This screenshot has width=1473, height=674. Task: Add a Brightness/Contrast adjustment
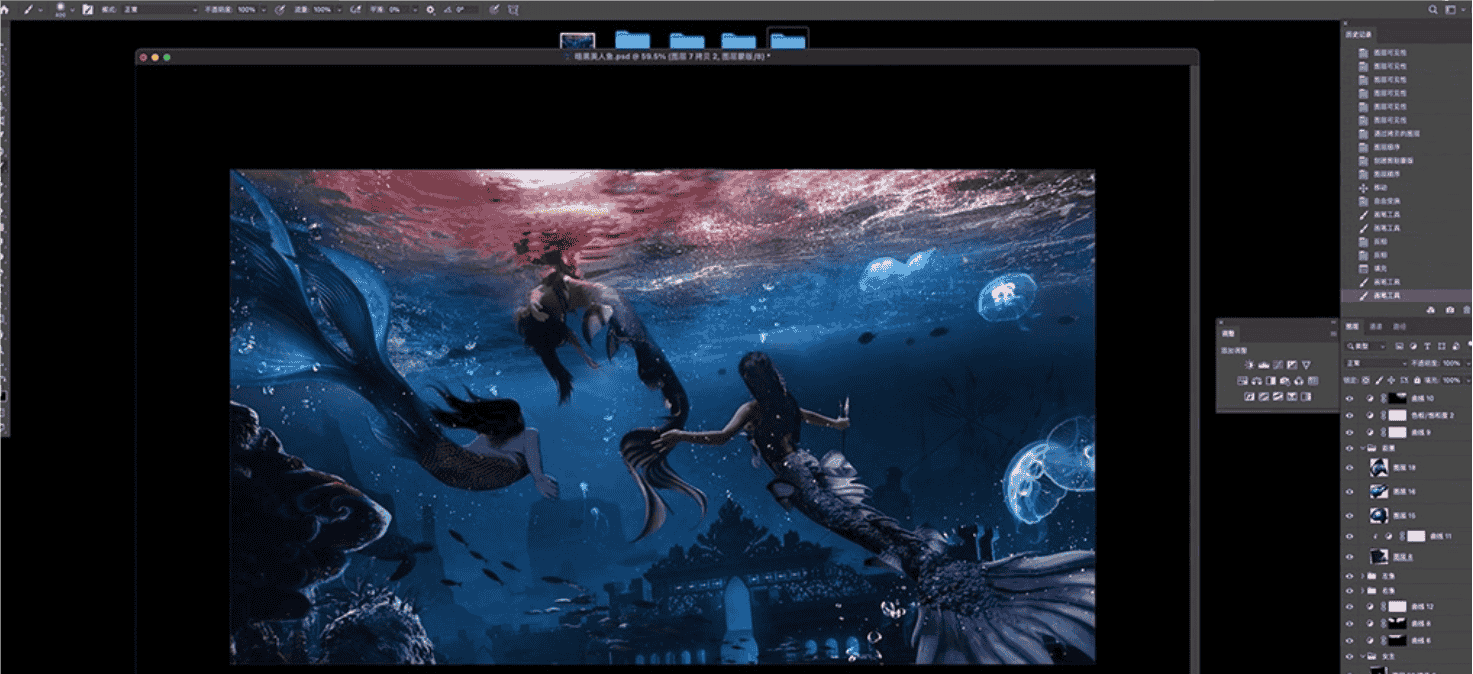click(x=1249, y=365)
